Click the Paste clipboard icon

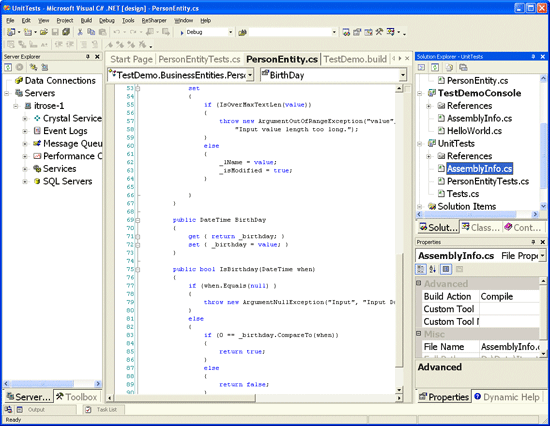point(102,32)
